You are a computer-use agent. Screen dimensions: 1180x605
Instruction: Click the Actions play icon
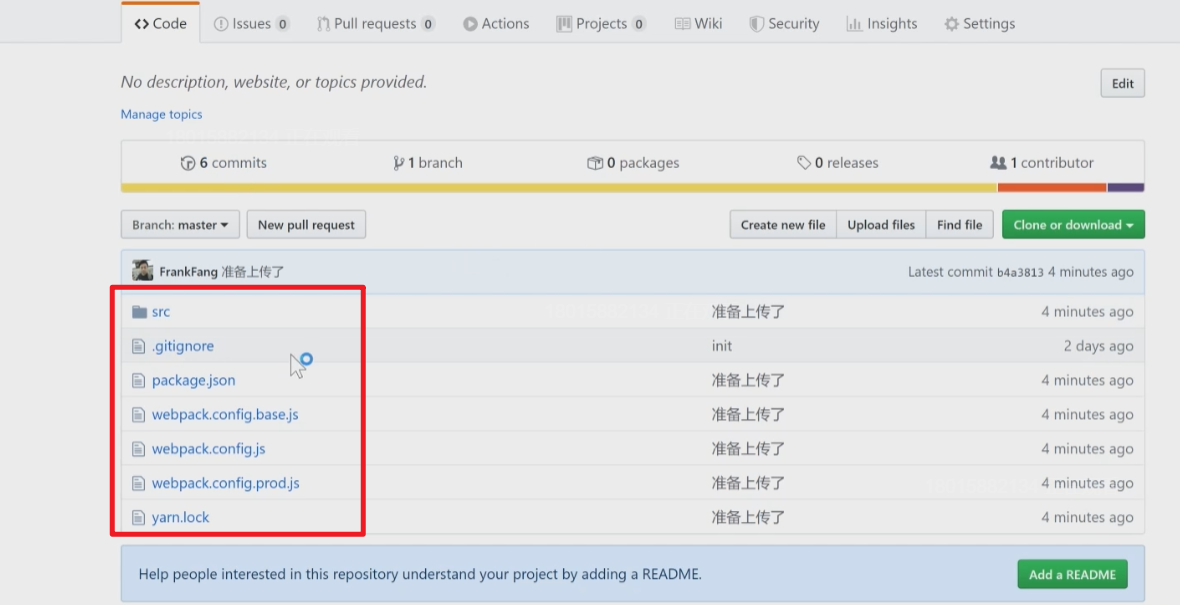470,24
